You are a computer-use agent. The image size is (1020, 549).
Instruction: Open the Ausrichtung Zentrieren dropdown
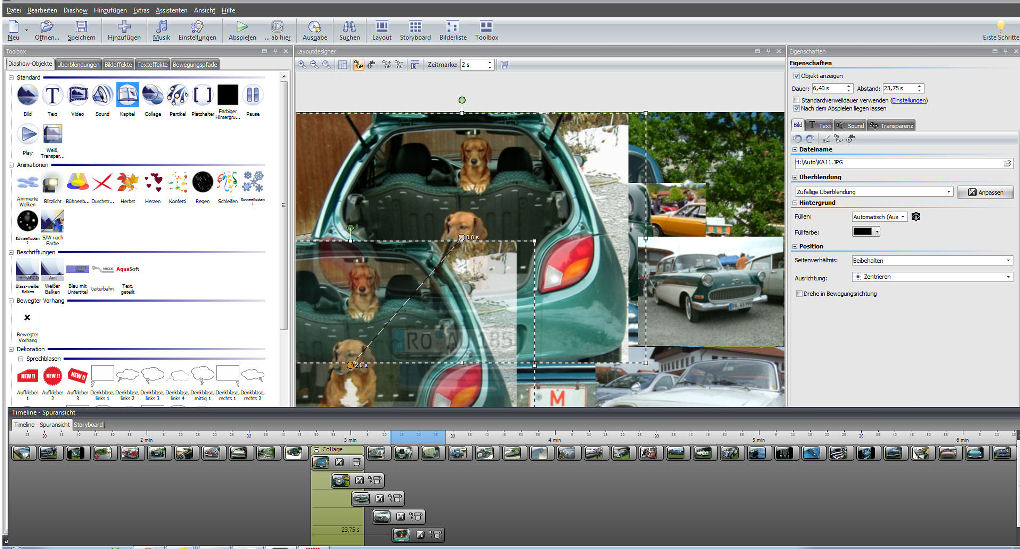931,276
